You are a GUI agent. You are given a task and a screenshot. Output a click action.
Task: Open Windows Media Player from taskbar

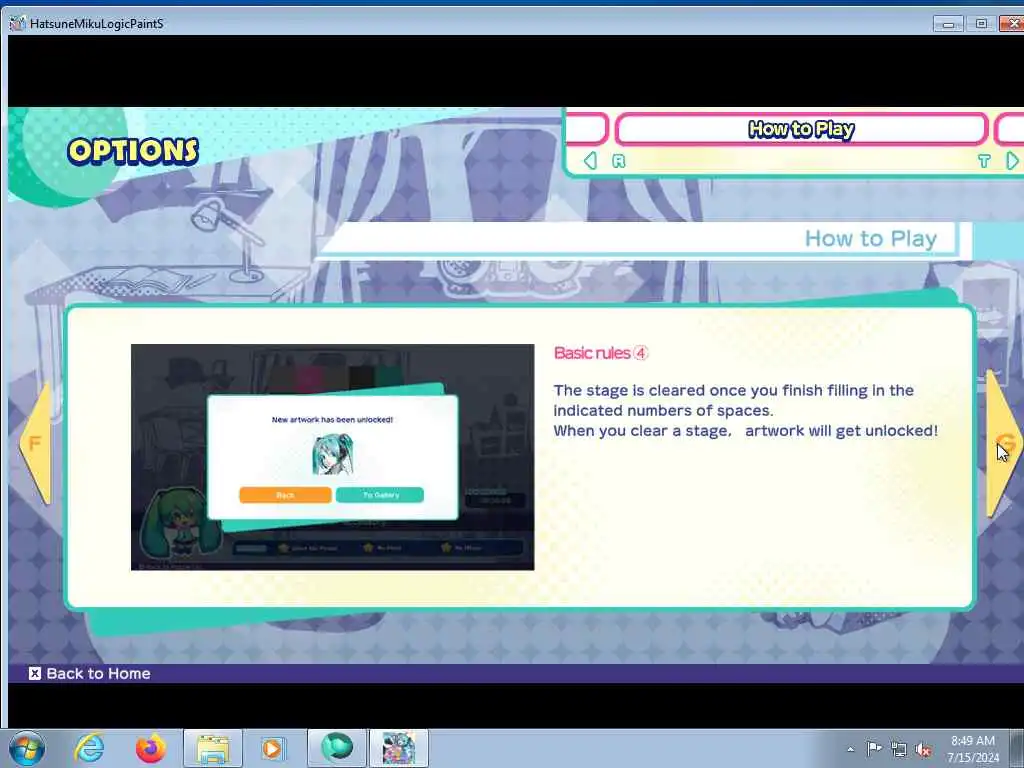[272, 748]
